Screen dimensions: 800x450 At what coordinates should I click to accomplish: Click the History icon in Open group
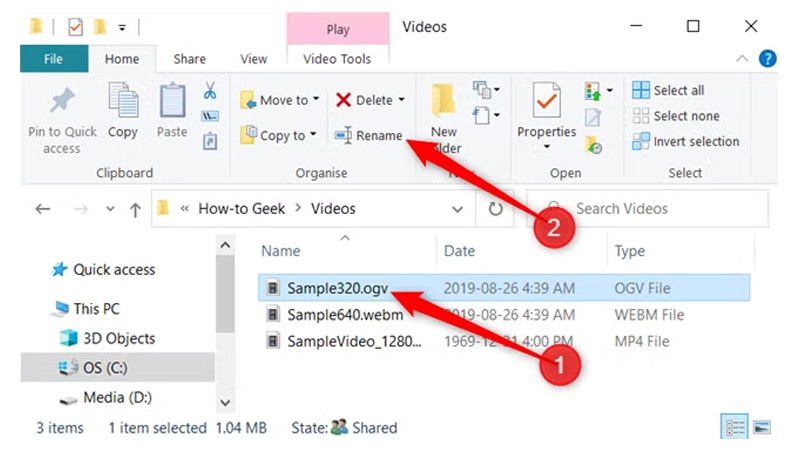point(593,145)
